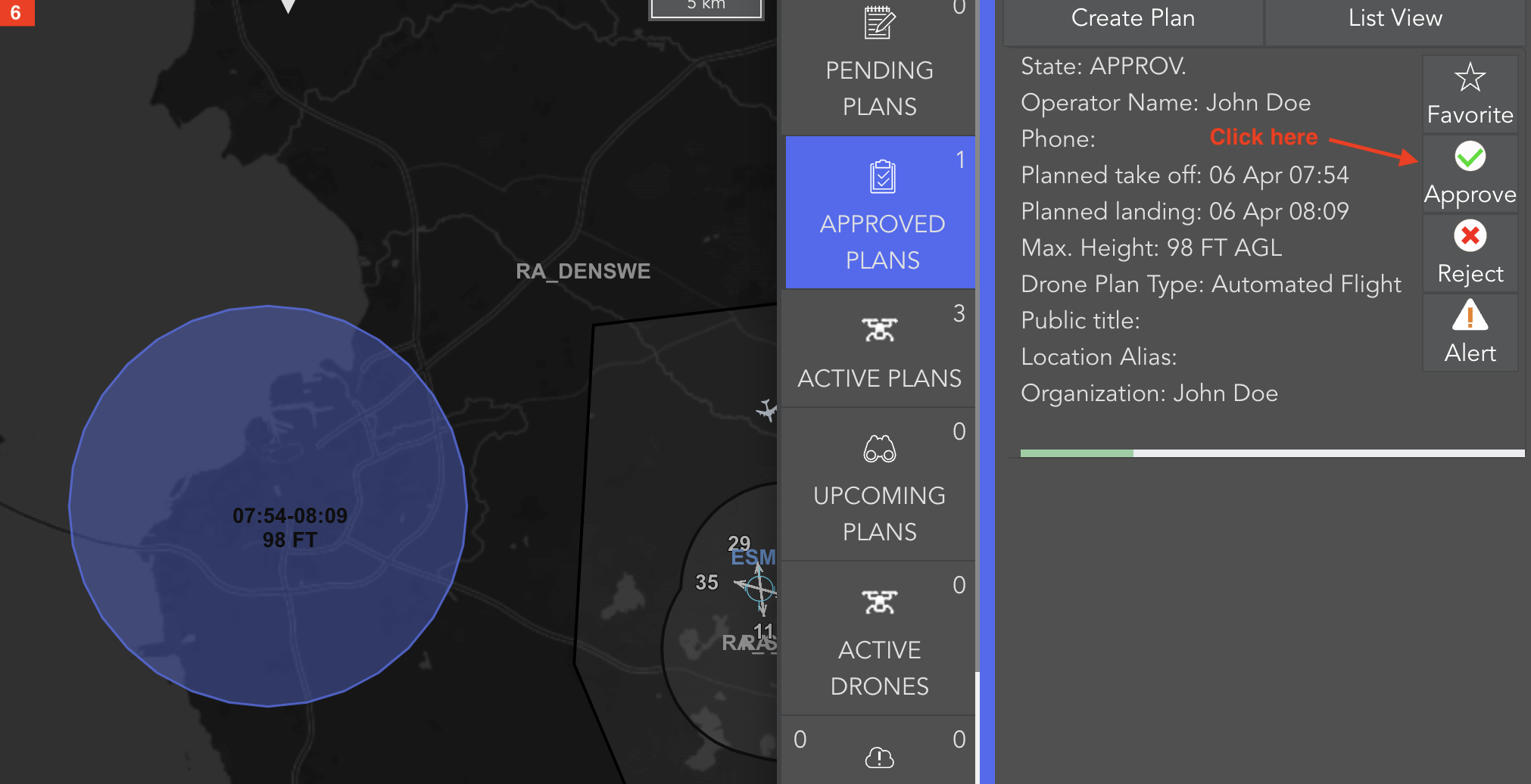
Task: Click the 07:54-08:09 flight time label
Action: (290, 516)
